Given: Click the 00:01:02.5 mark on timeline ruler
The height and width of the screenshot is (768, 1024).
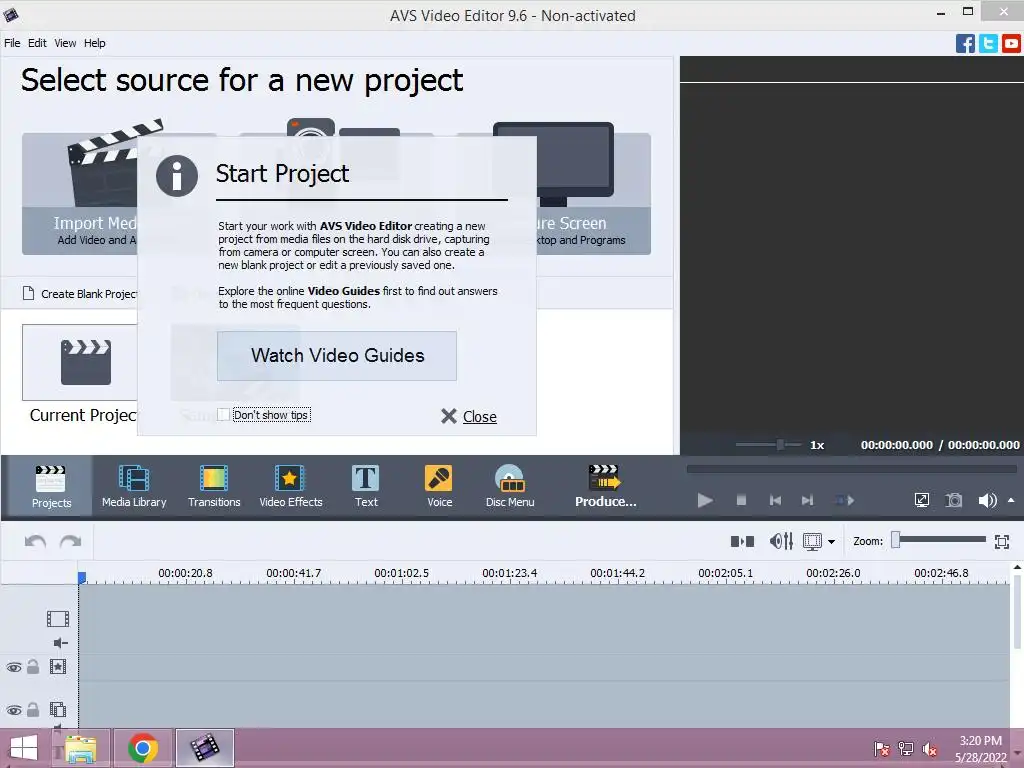Looking at the screenshot, I should [x=401, y=573].
